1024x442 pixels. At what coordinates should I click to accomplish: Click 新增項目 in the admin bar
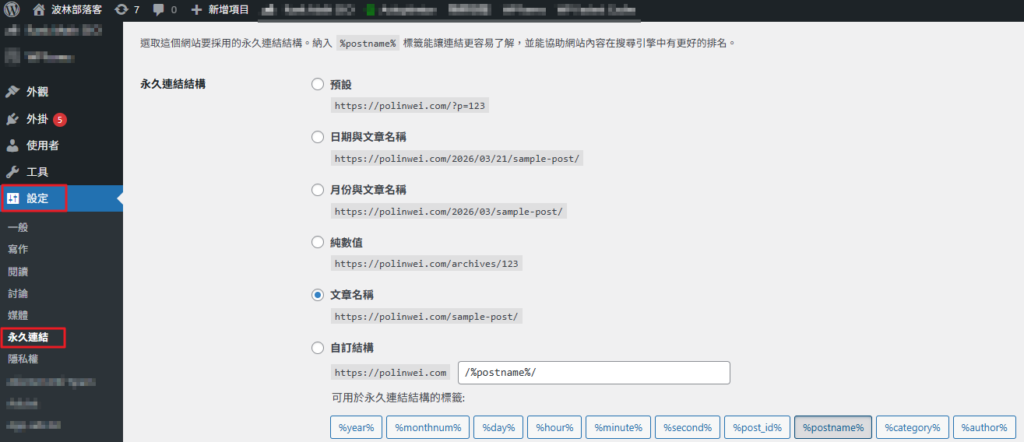[x=227, y=10]
